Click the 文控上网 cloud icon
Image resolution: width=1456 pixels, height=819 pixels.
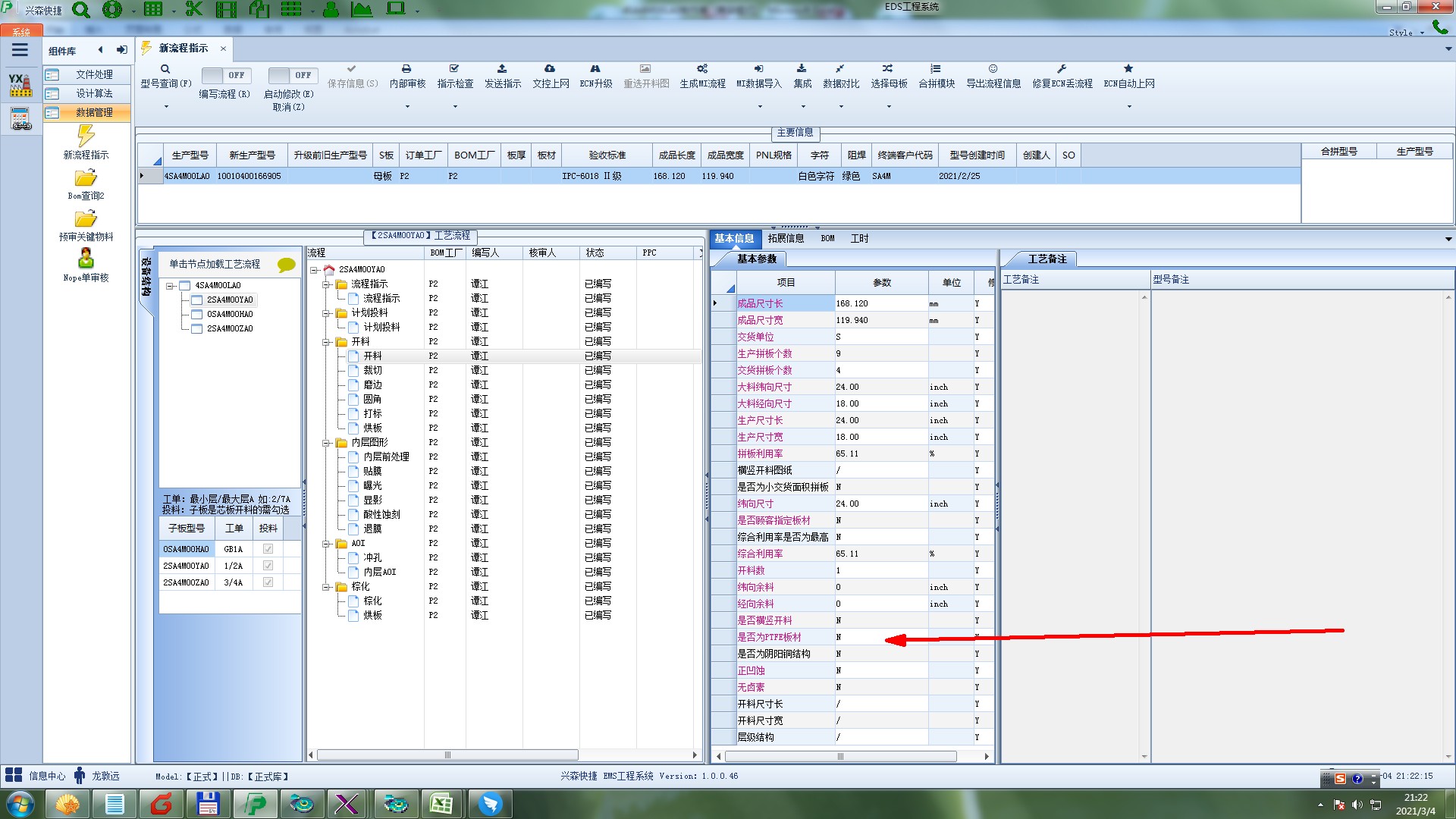550,69
